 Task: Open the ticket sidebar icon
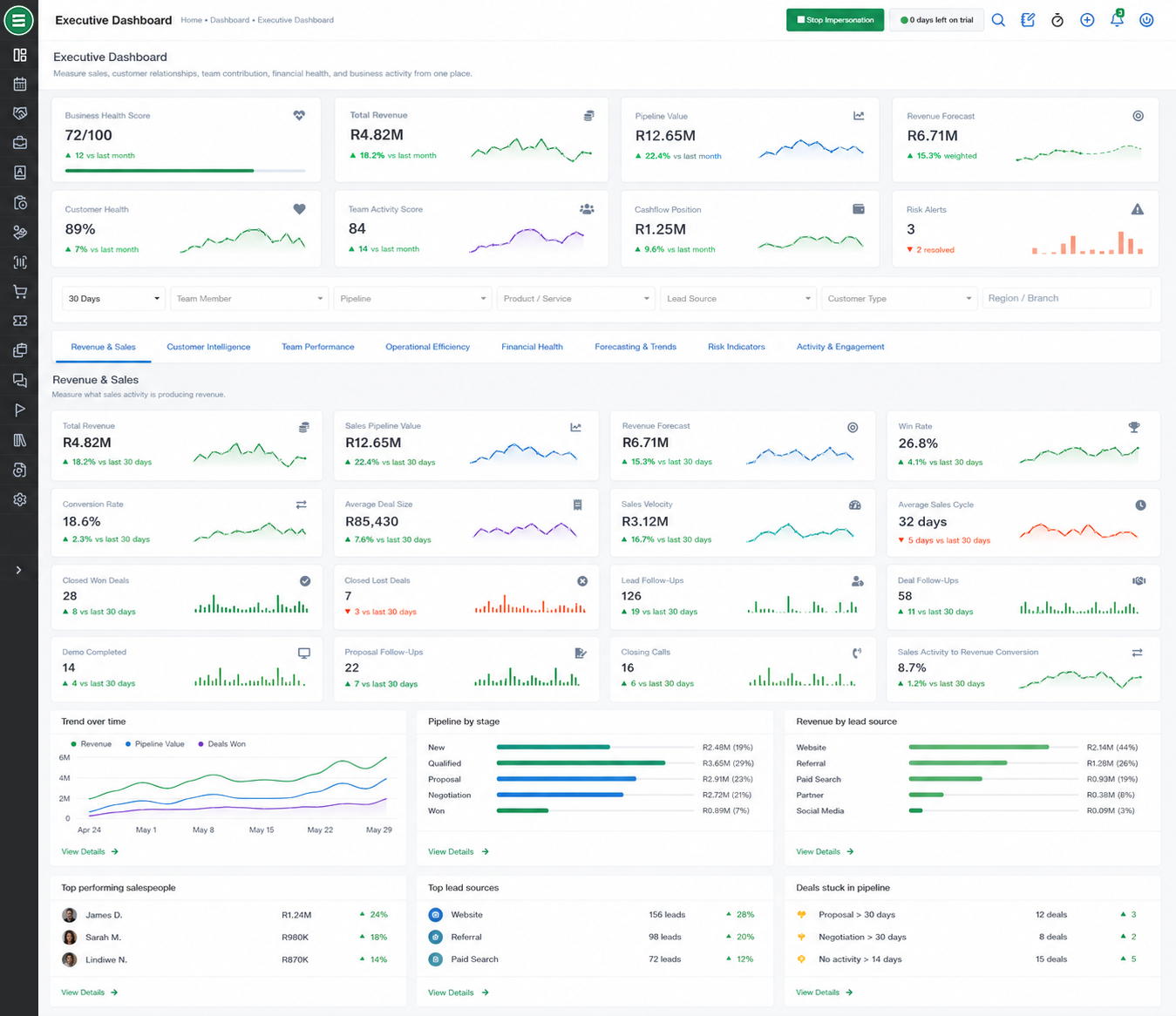click(x=19, y=321)
